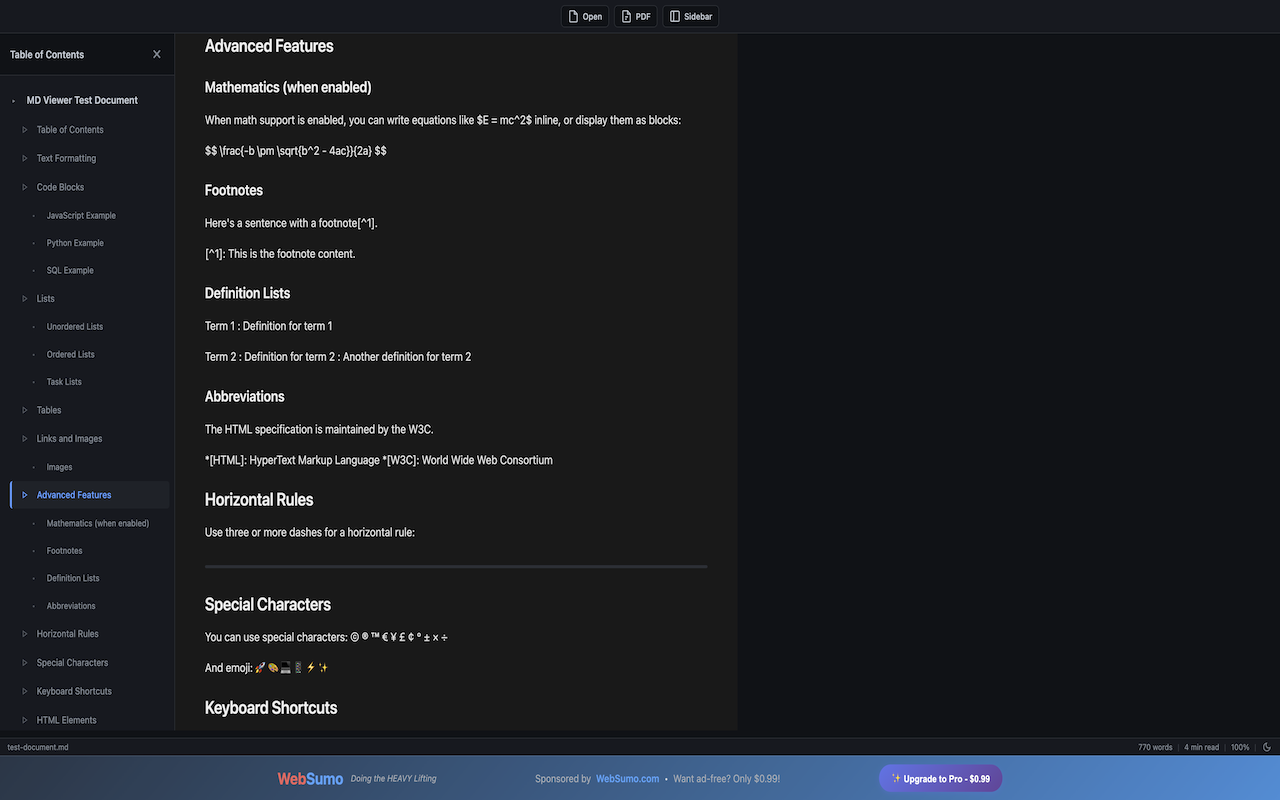
Task: Select HTML Elements label in the outline
Action: 67,720
